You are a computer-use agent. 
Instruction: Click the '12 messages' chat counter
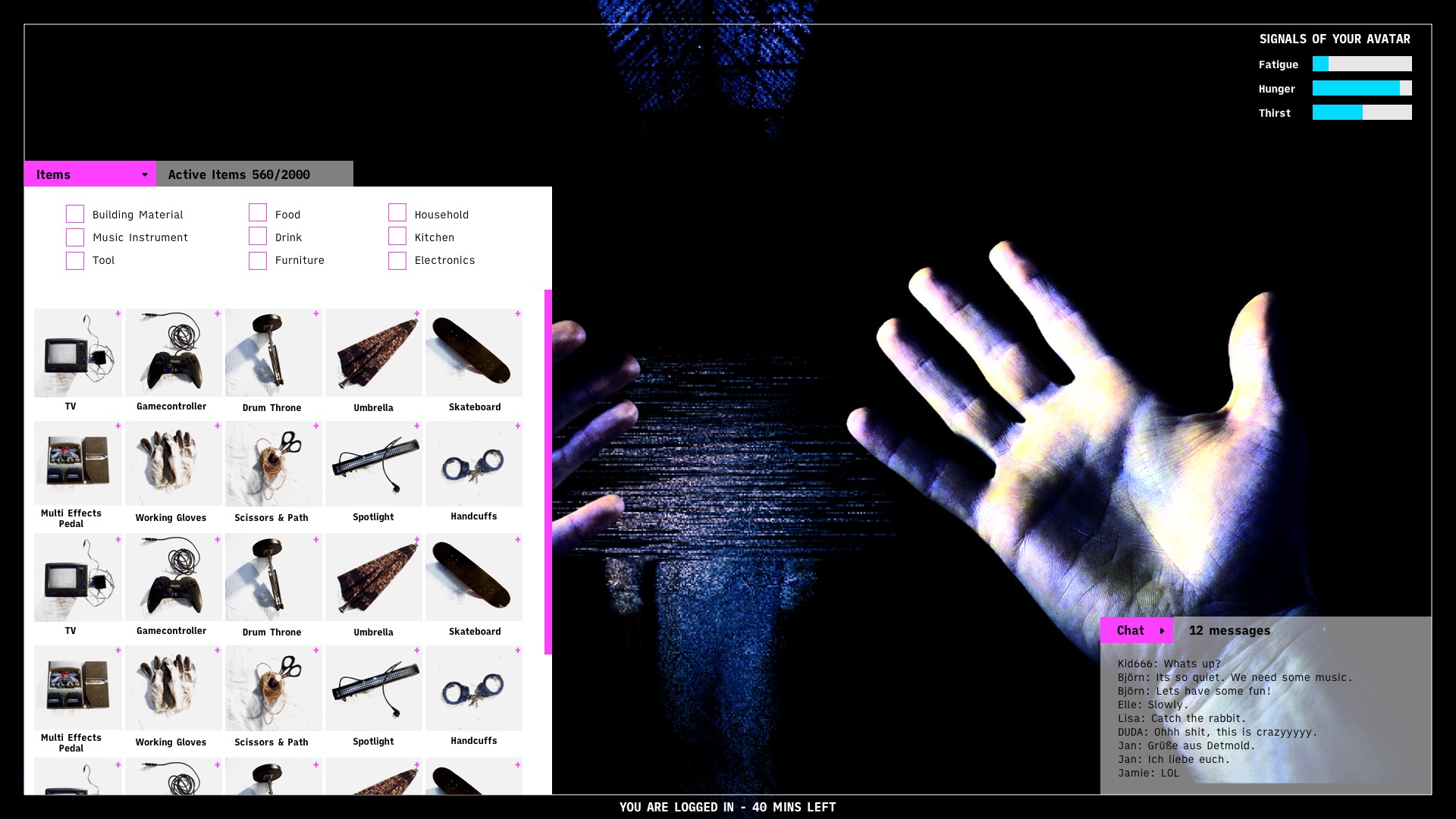tap(1229, 630)
